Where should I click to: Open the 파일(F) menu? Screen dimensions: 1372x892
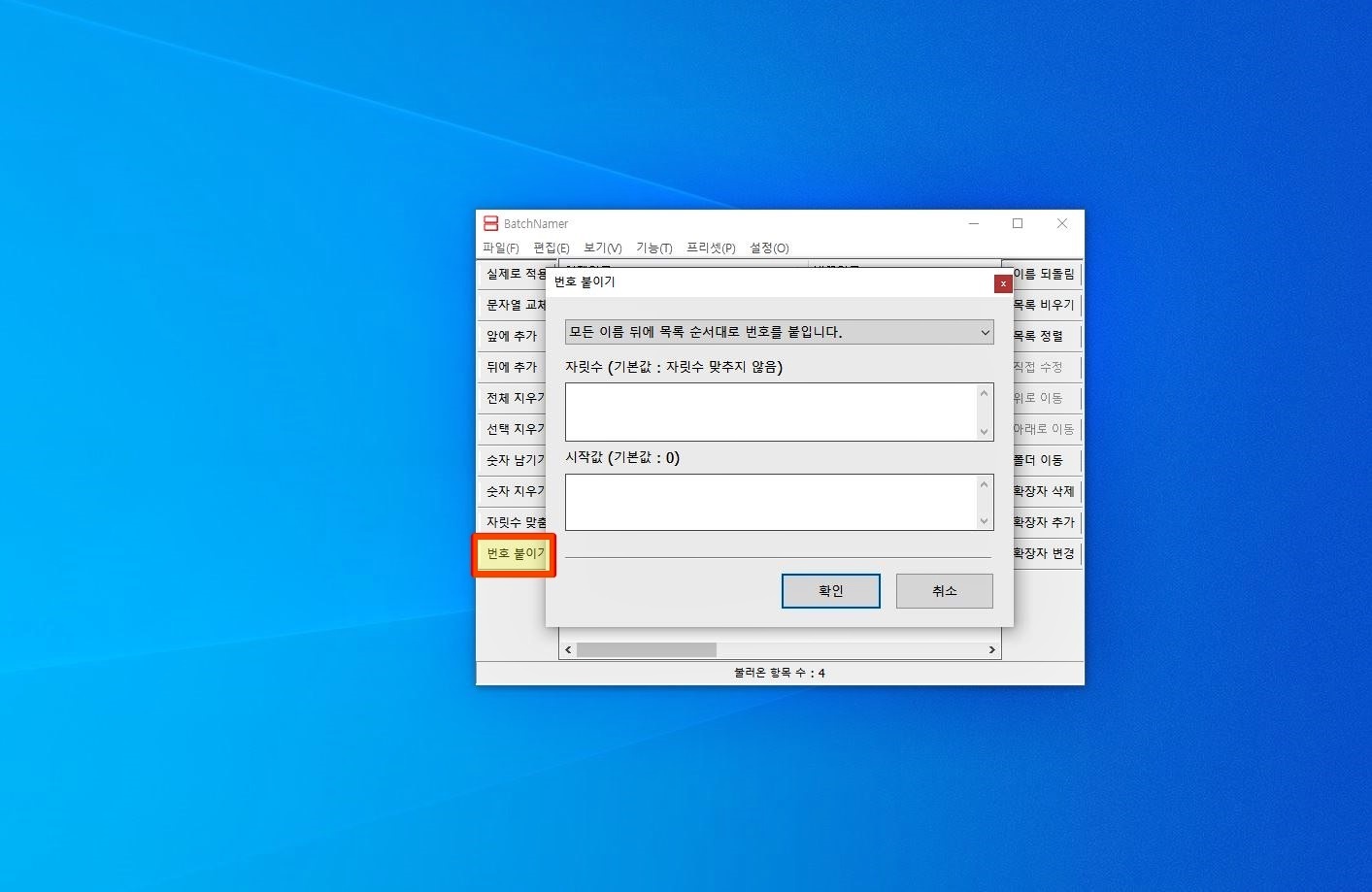(501, 248)
